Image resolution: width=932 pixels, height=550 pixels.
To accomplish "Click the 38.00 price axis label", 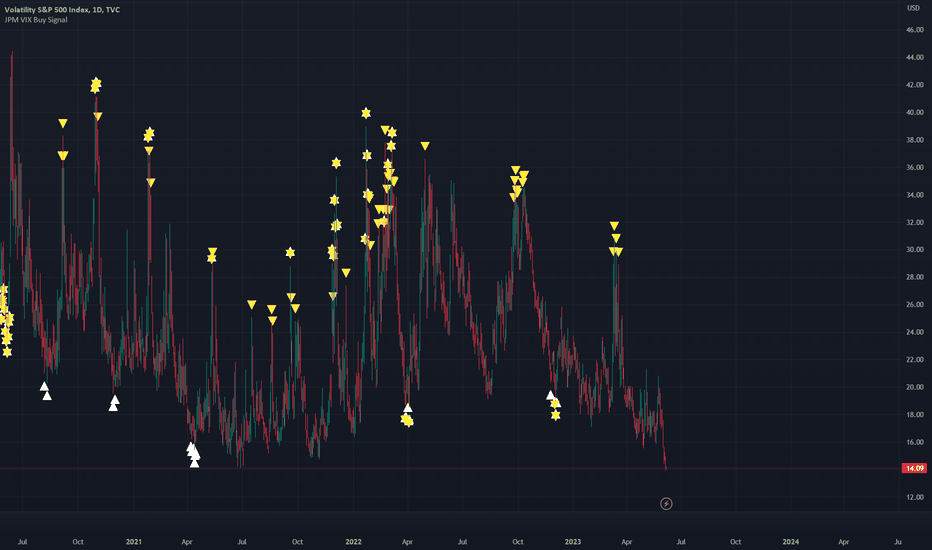I will [915, 140].
